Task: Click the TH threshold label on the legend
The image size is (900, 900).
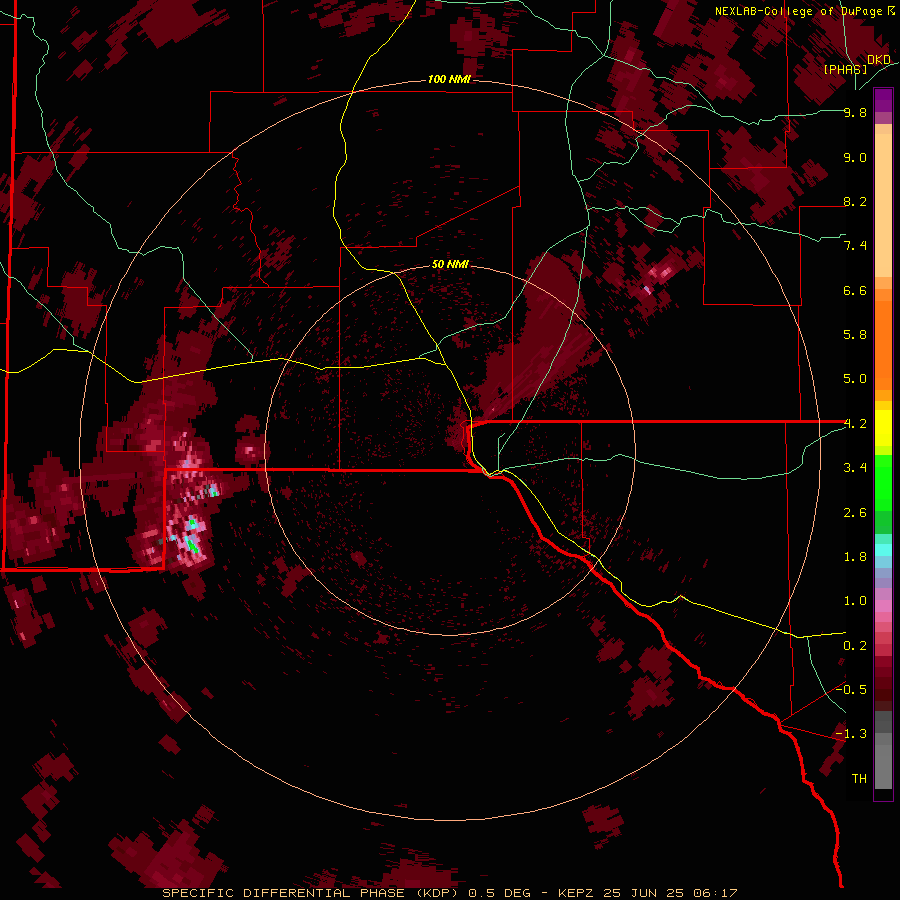Action: point(859,779)
